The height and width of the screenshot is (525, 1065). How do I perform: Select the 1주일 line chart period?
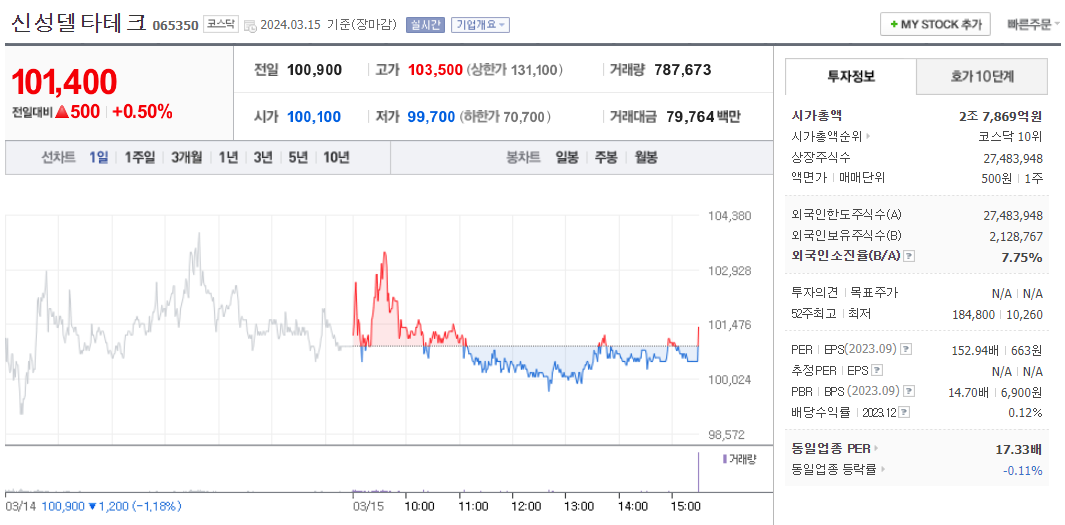[140, 158]
